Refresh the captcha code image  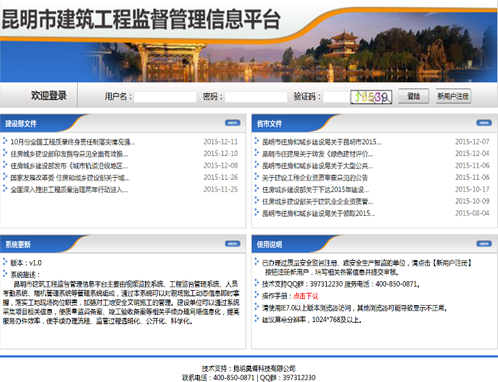coord(371,97)
